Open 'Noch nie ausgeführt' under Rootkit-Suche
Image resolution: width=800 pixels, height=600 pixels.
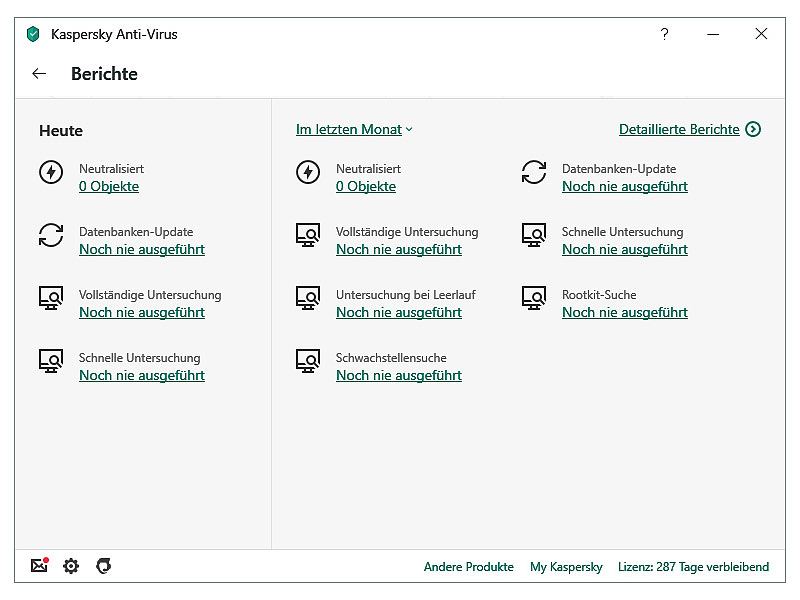(625, 312)
